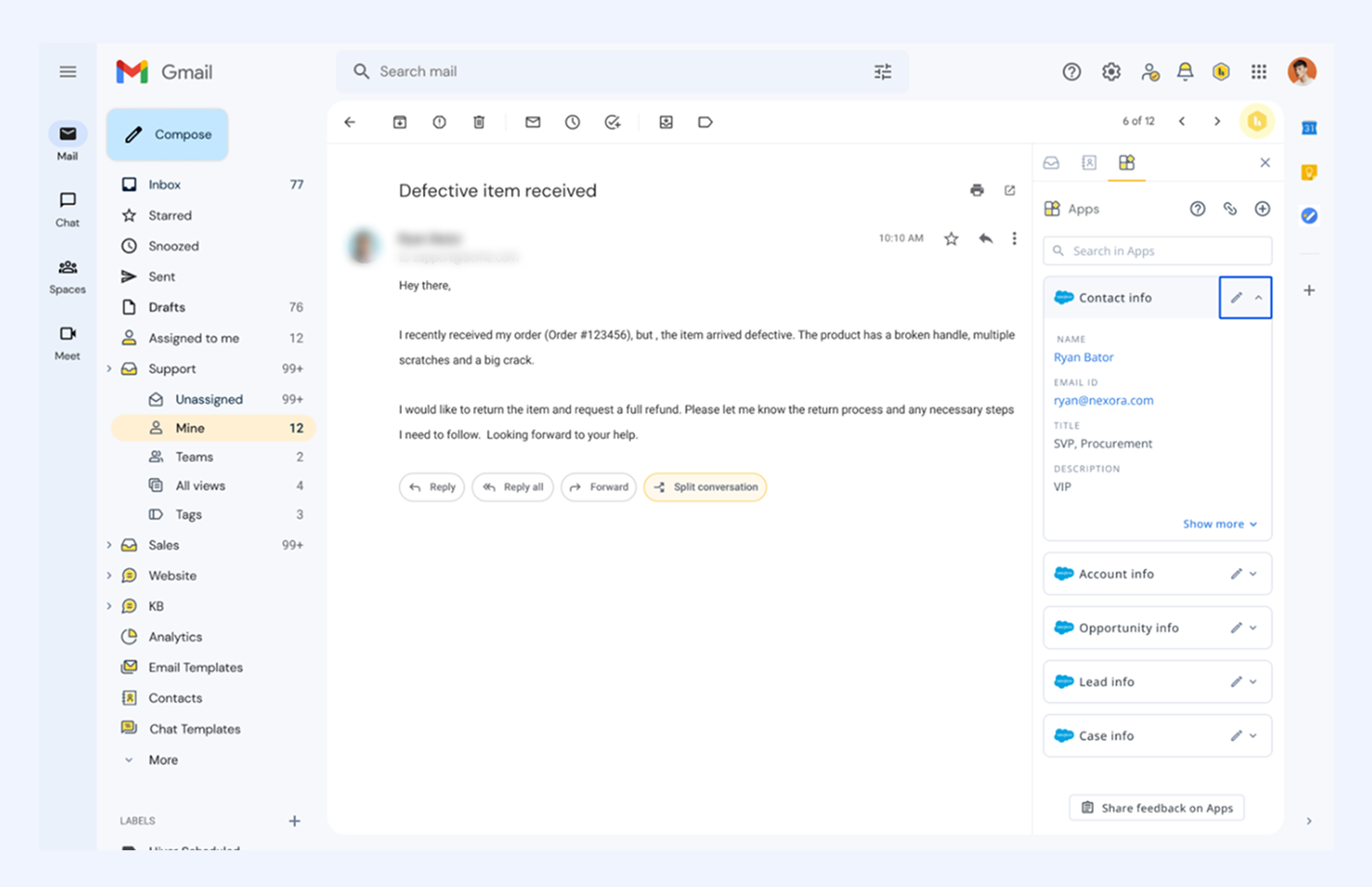Switch to the Chat tab

tap(68, 209)
